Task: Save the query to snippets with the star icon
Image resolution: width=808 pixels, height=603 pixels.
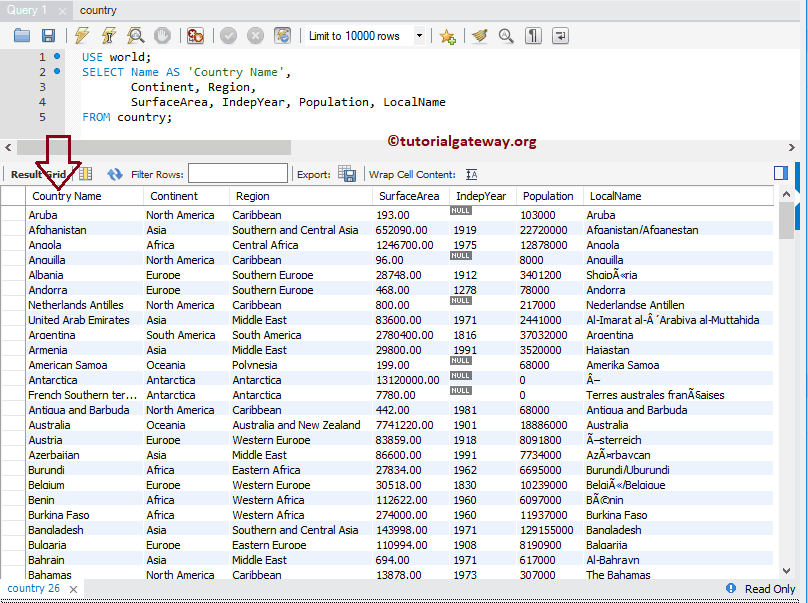Action: (448, 35)
